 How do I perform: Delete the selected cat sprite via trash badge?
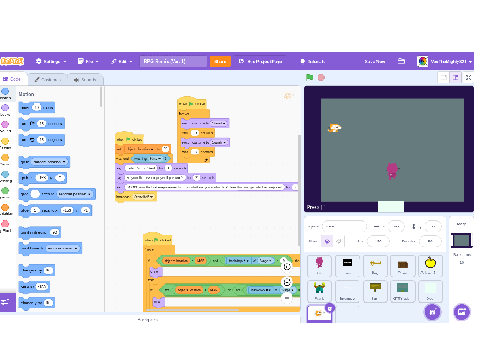point(330,308)
